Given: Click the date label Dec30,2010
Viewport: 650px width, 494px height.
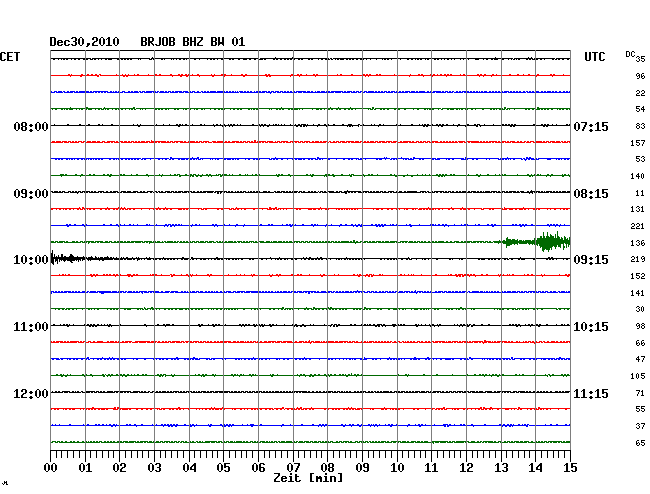Looking at the screenshot, I should (84, 42).
